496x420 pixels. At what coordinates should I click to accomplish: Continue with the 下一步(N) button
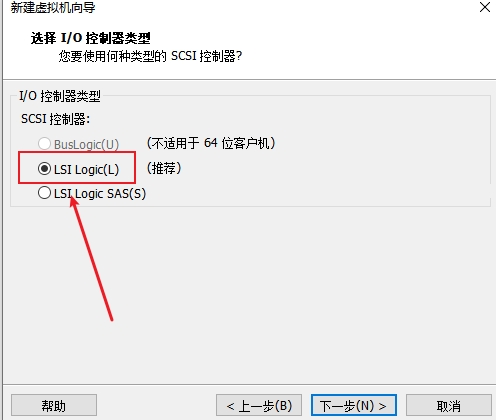[x=354, y=405]
